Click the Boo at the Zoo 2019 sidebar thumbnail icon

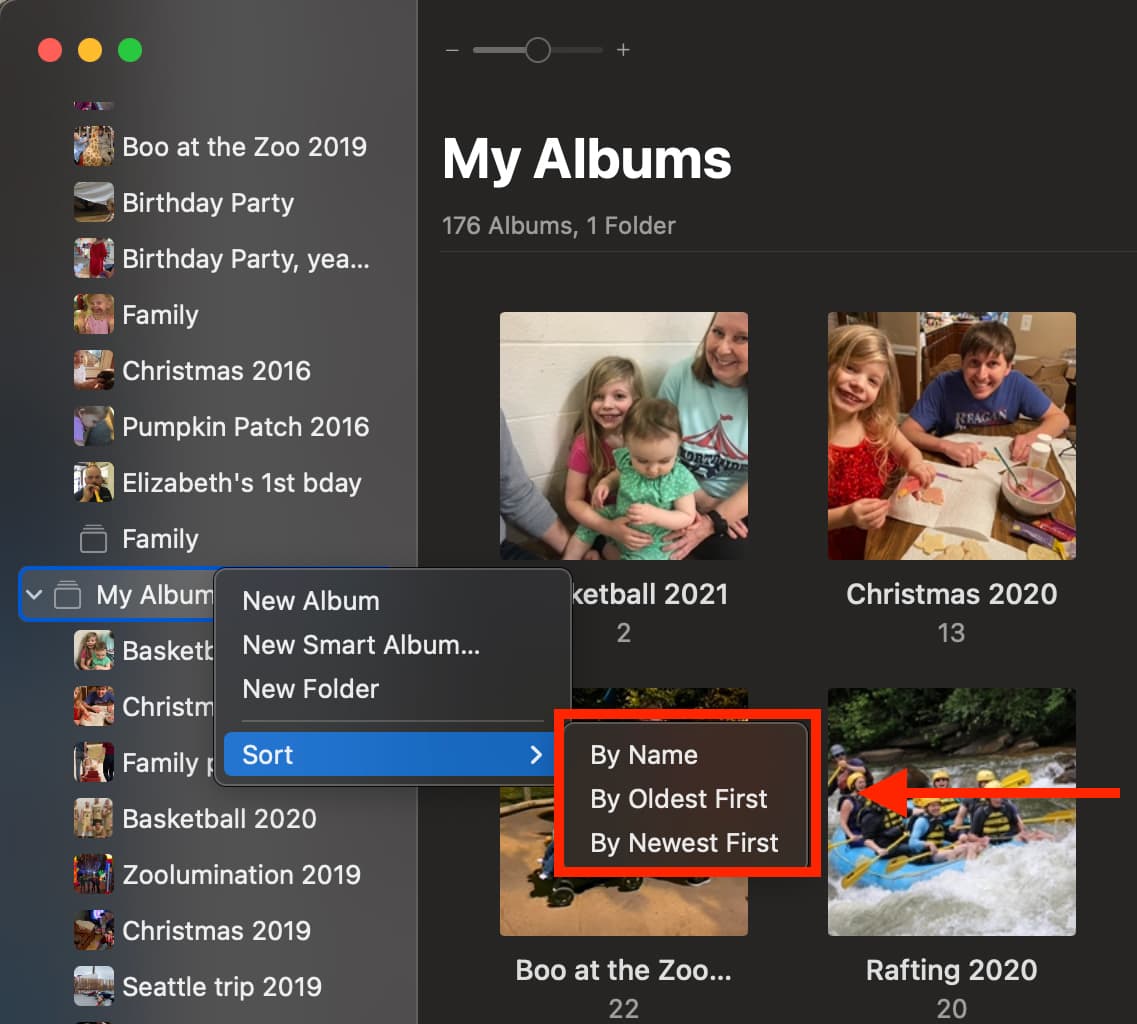93,147
